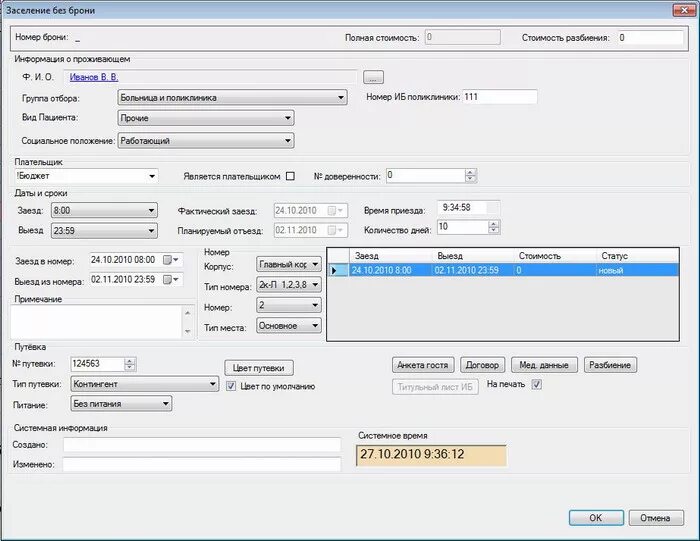Expand the Вид Пациента dropdown
This screenshot has height=541, width=700.
coord(206,118)
